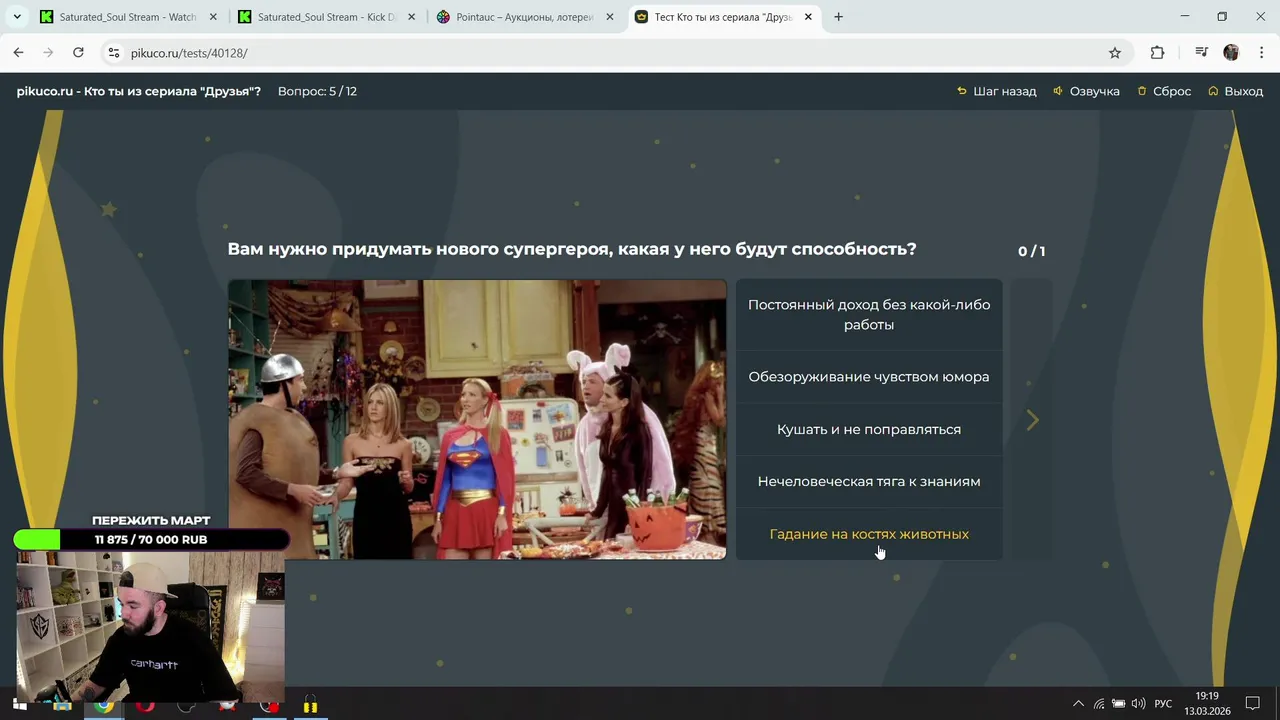Screen dimensions: 1280x720
Task: Choose "Обезоруживание чувством юмора" answer
Action: [869, 377]
